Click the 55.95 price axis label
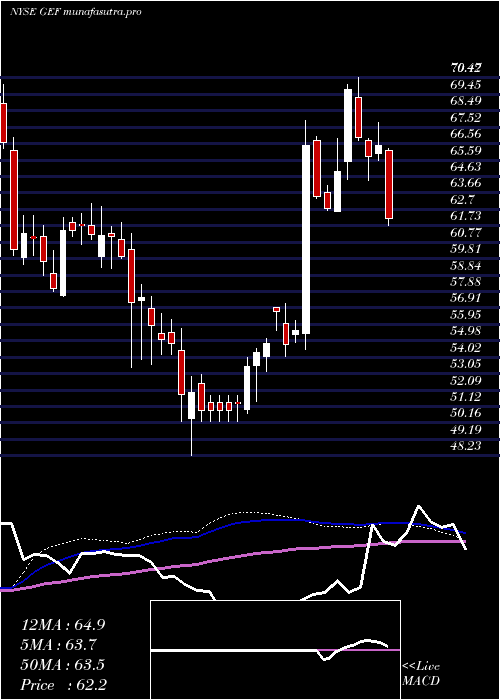The image size is (500, 700). 466,315
